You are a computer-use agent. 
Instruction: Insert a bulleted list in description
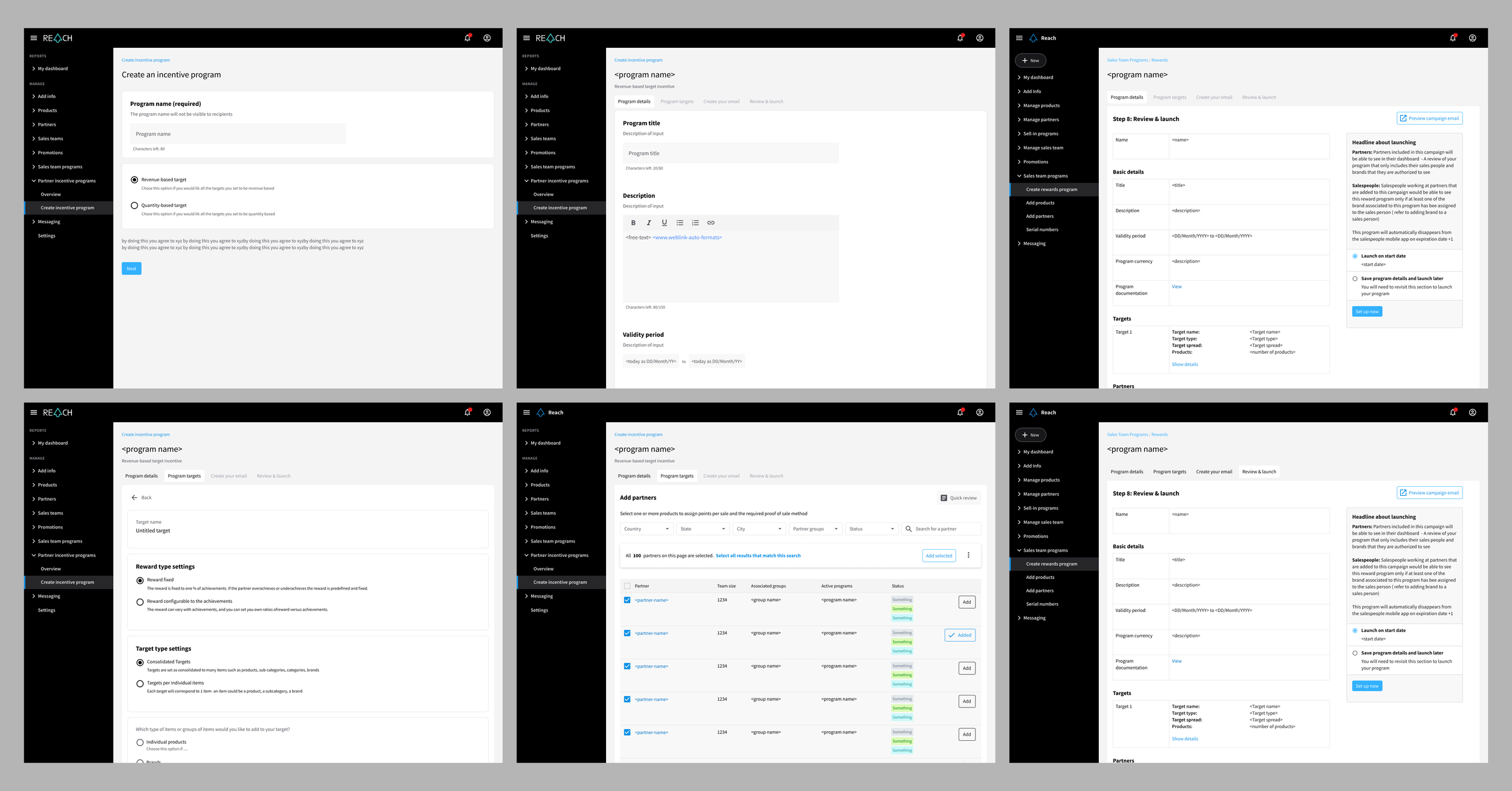coord(680,223)
